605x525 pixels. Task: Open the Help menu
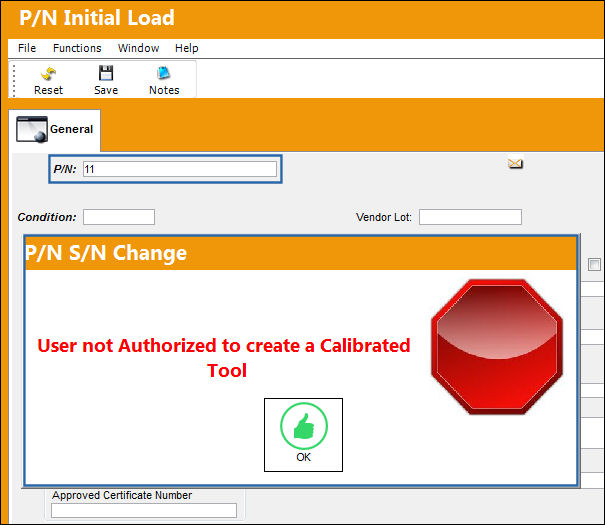pyautogui.click(x=187, y=48)
